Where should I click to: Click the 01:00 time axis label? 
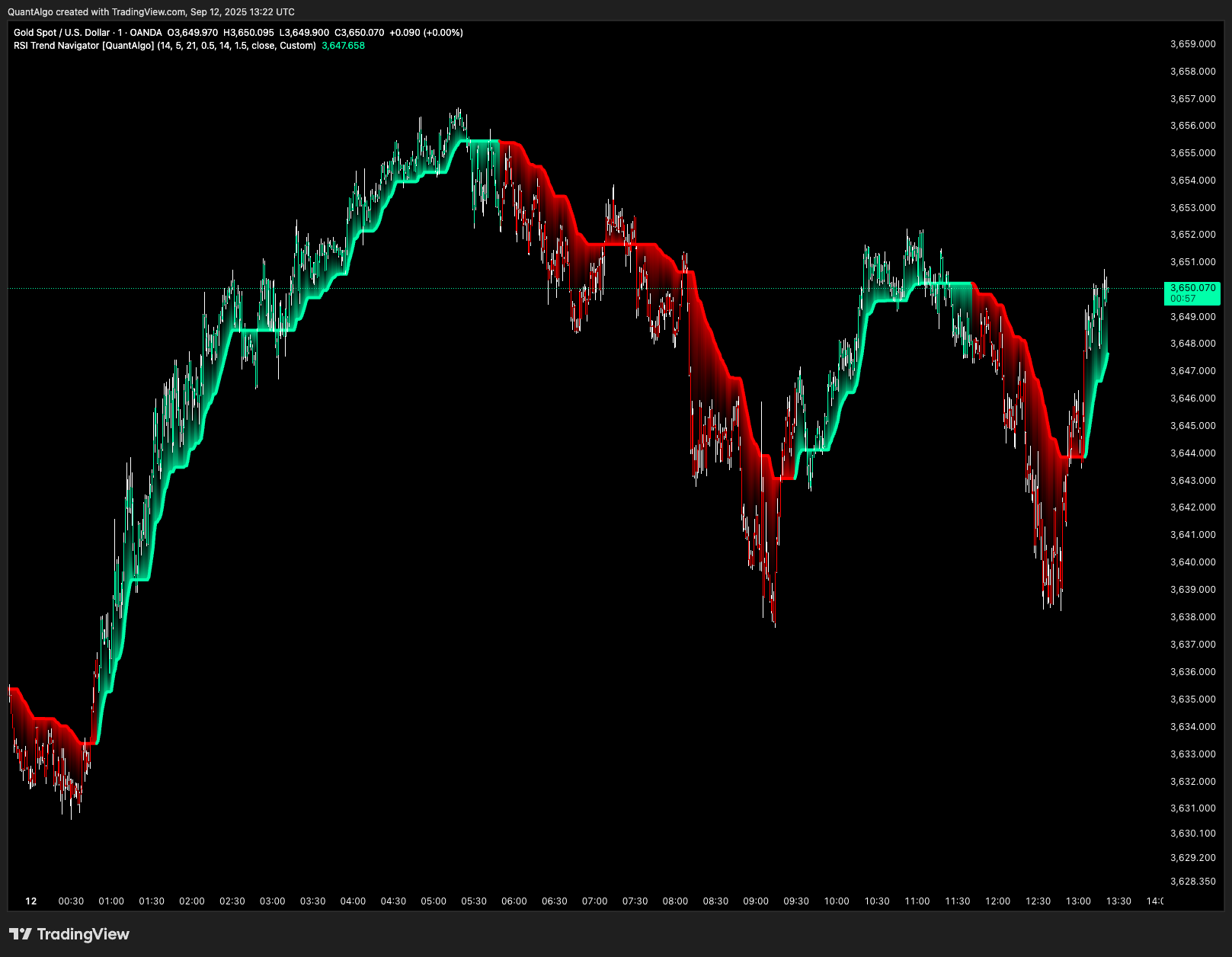tap(111, 901)
